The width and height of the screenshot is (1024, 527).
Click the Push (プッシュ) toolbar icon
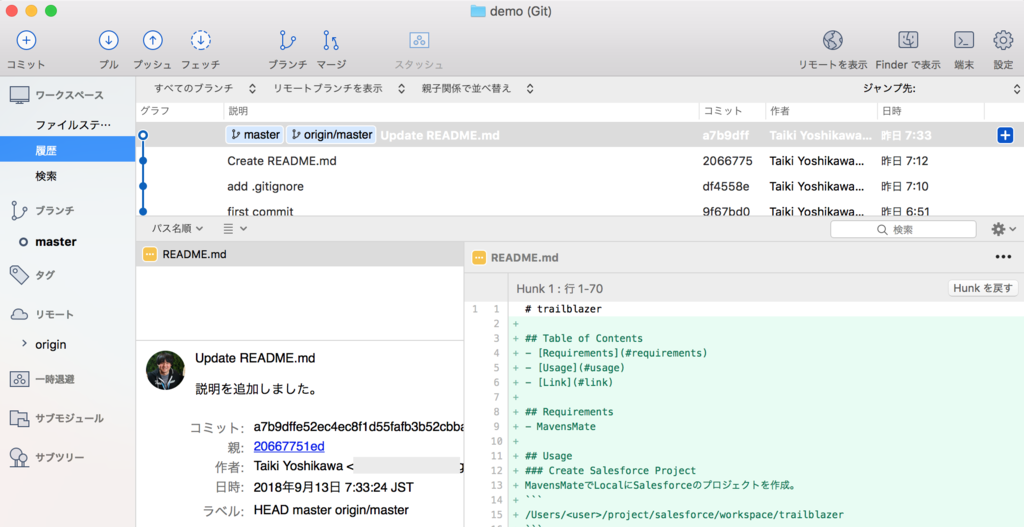click(152, 40)
